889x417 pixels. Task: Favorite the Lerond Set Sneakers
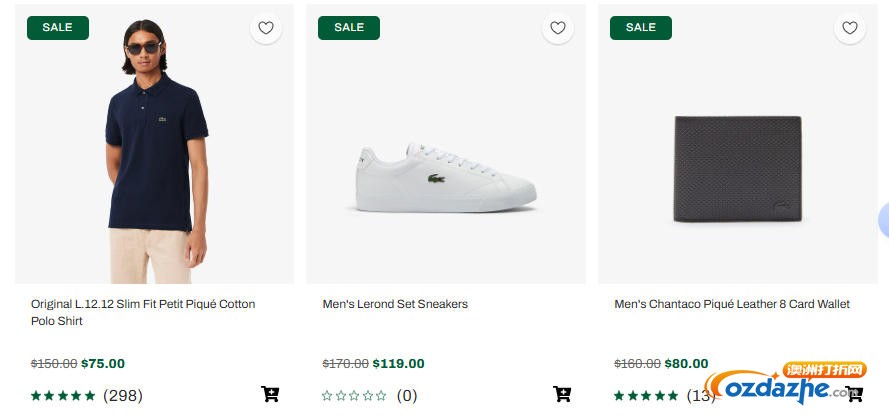(x=558, y=28)
